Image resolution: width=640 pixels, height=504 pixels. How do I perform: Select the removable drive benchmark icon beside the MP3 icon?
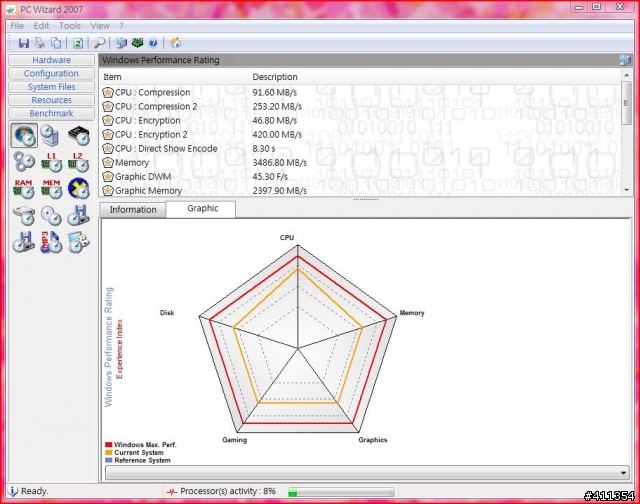click(x=24, y=242)
